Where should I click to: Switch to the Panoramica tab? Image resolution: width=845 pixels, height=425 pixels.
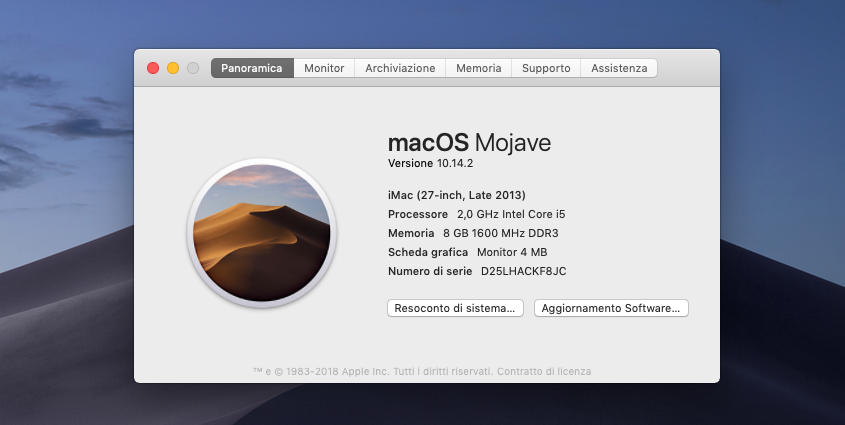[252, 68]
